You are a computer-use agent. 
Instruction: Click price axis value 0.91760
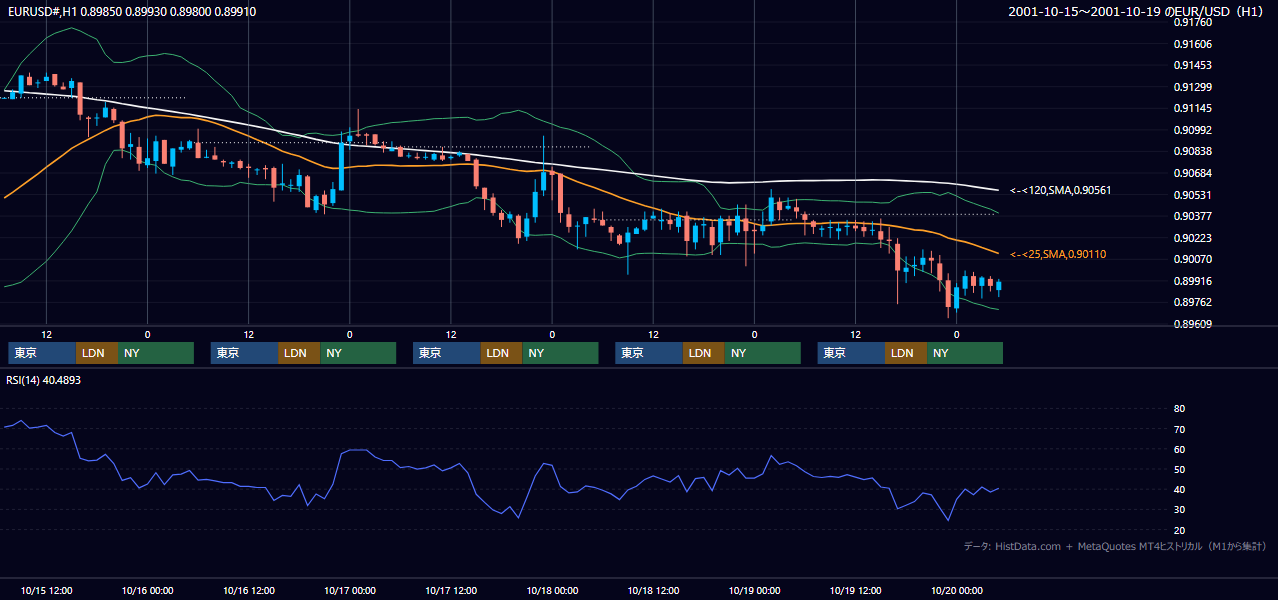(1193, 22)
